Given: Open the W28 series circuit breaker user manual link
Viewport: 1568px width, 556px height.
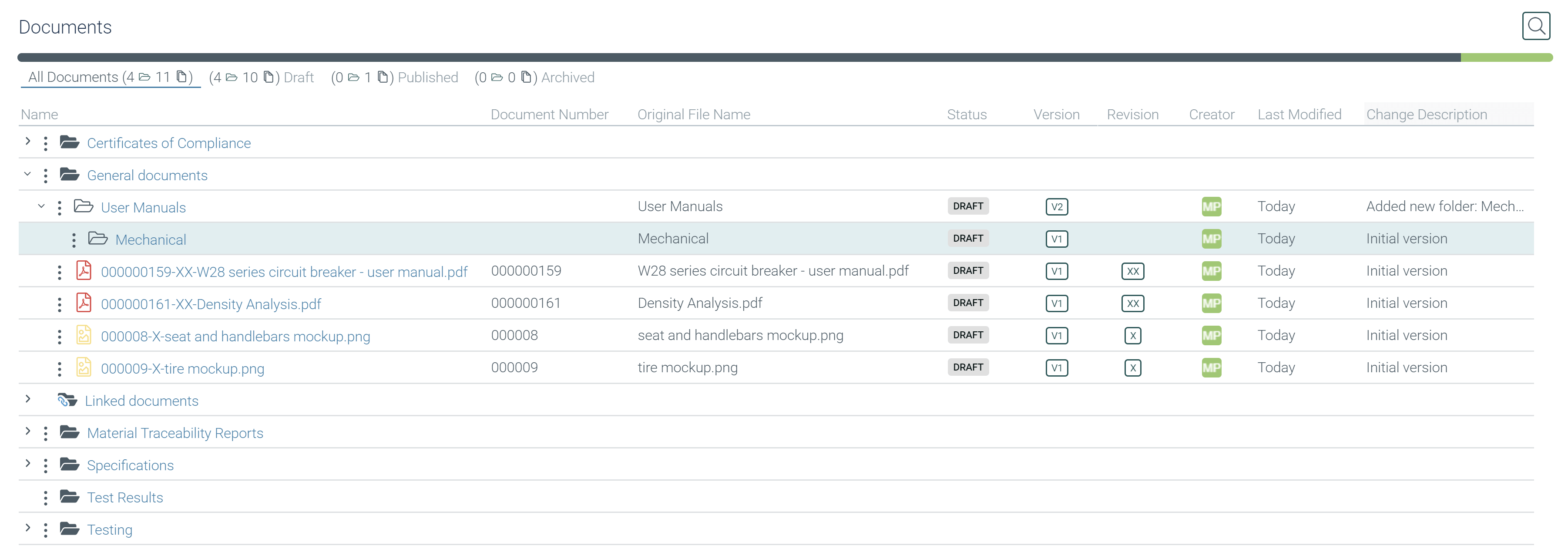Looking at the screenshot, I should tap(284, 272).
